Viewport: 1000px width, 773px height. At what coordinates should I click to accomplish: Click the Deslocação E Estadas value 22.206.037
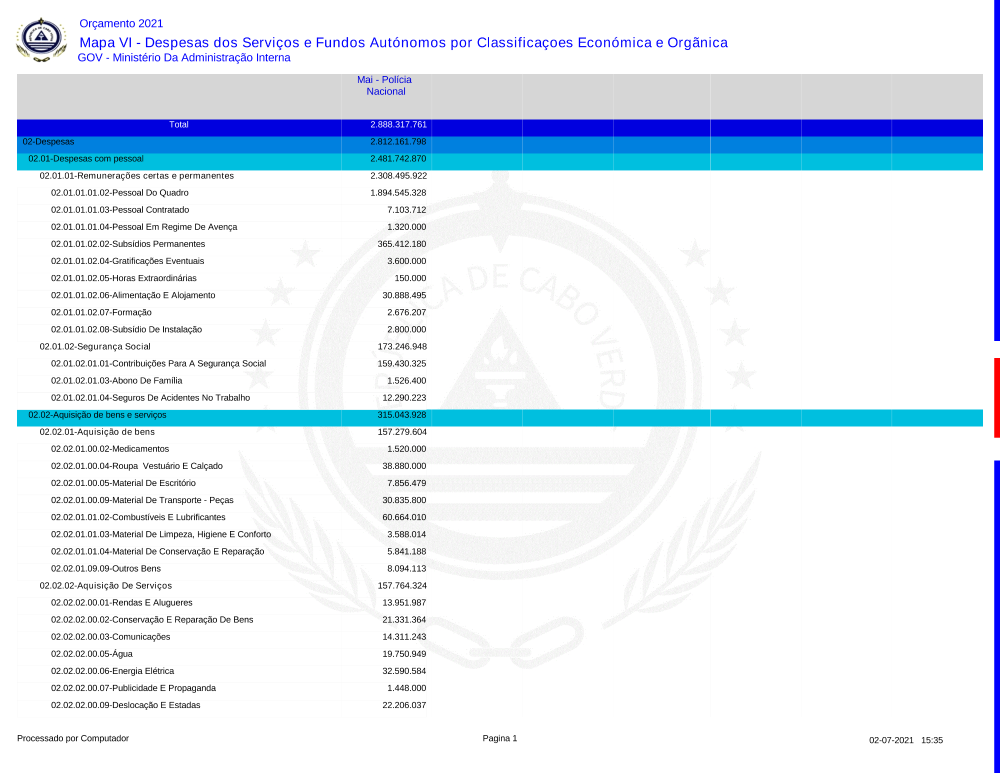point(404,705)
